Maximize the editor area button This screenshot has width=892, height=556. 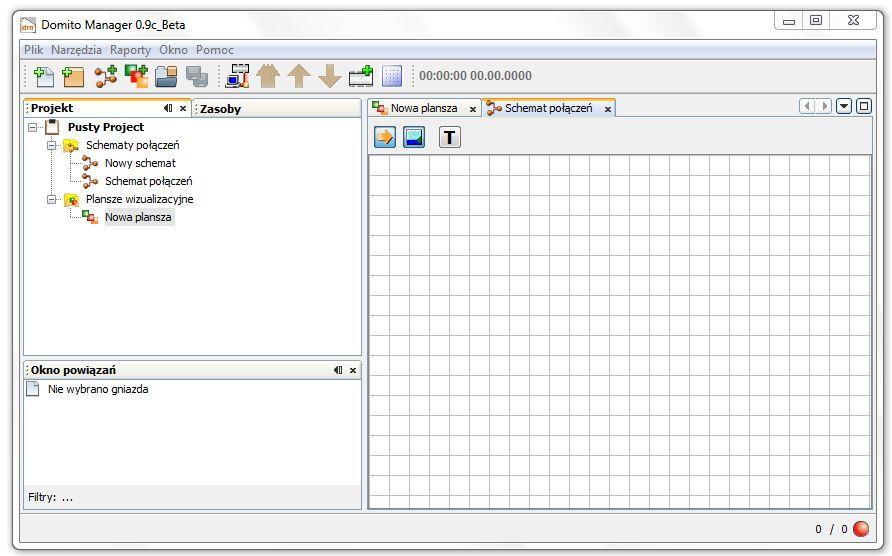pyautogui.click(x=864, y=106)
